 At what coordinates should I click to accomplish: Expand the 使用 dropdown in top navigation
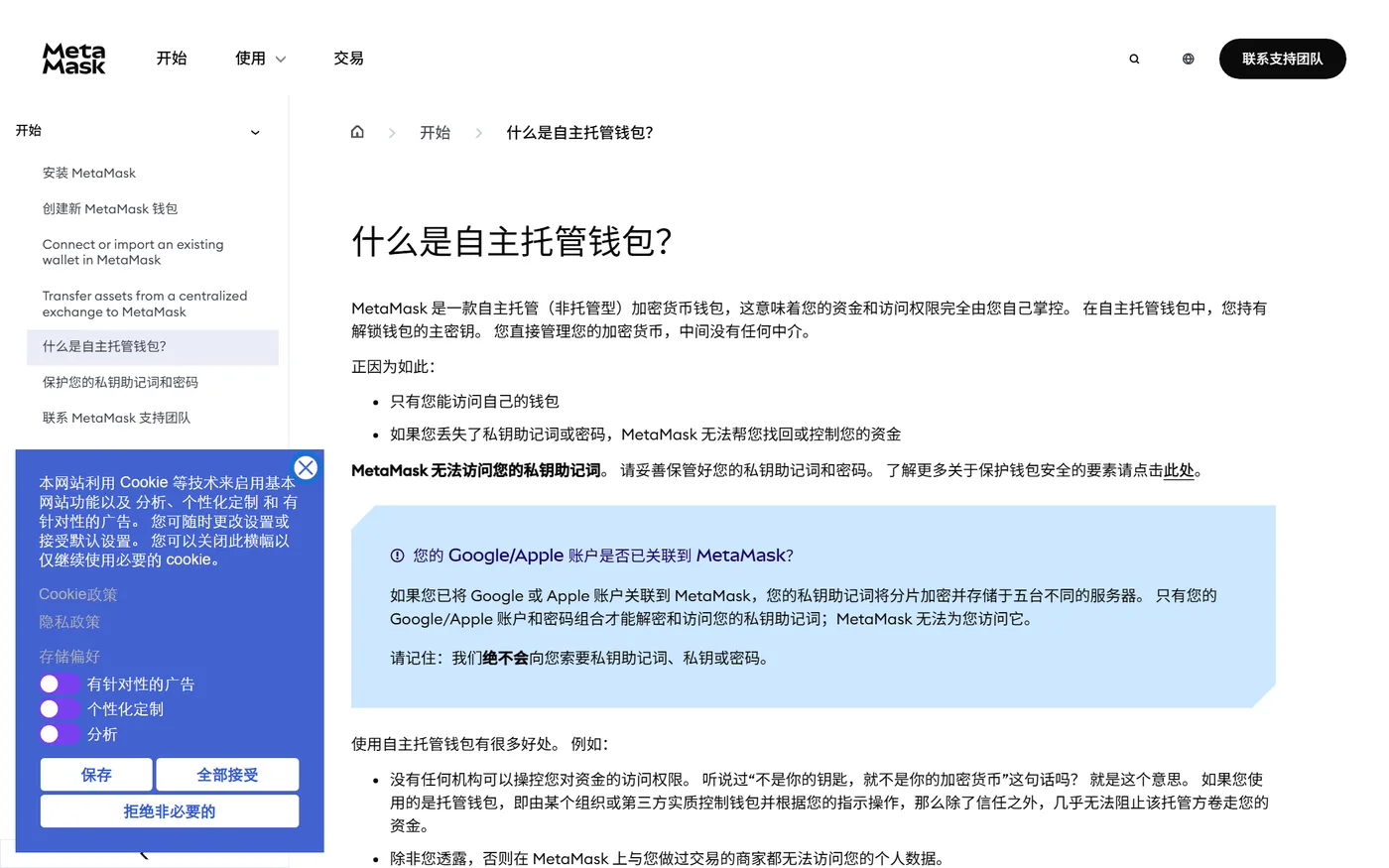(261, 59)
